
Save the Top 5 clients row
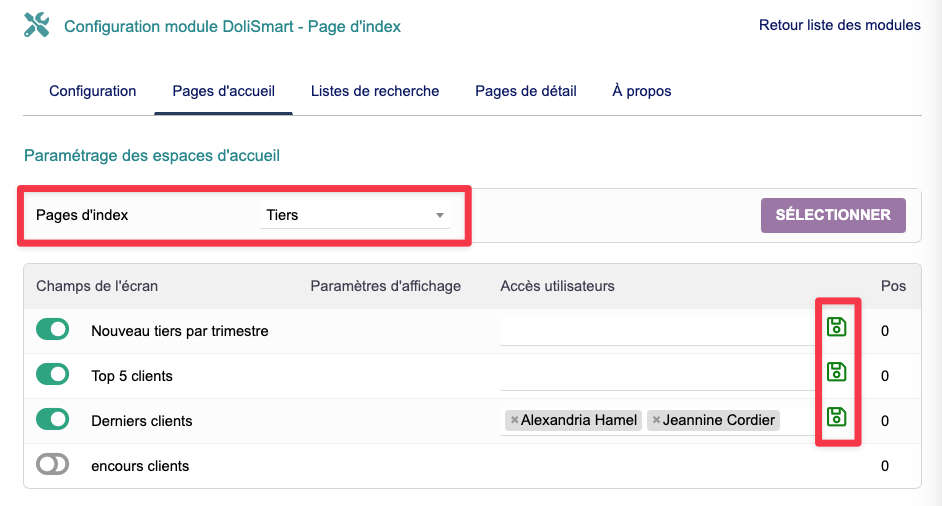[x=836, y=372]
